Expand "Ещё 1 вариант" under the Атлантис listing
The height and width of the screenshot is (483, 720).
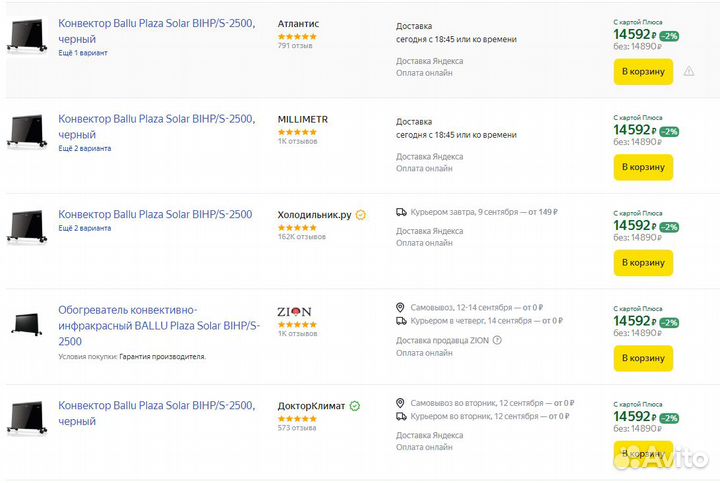pyautogui.click(x=83, y=52)
